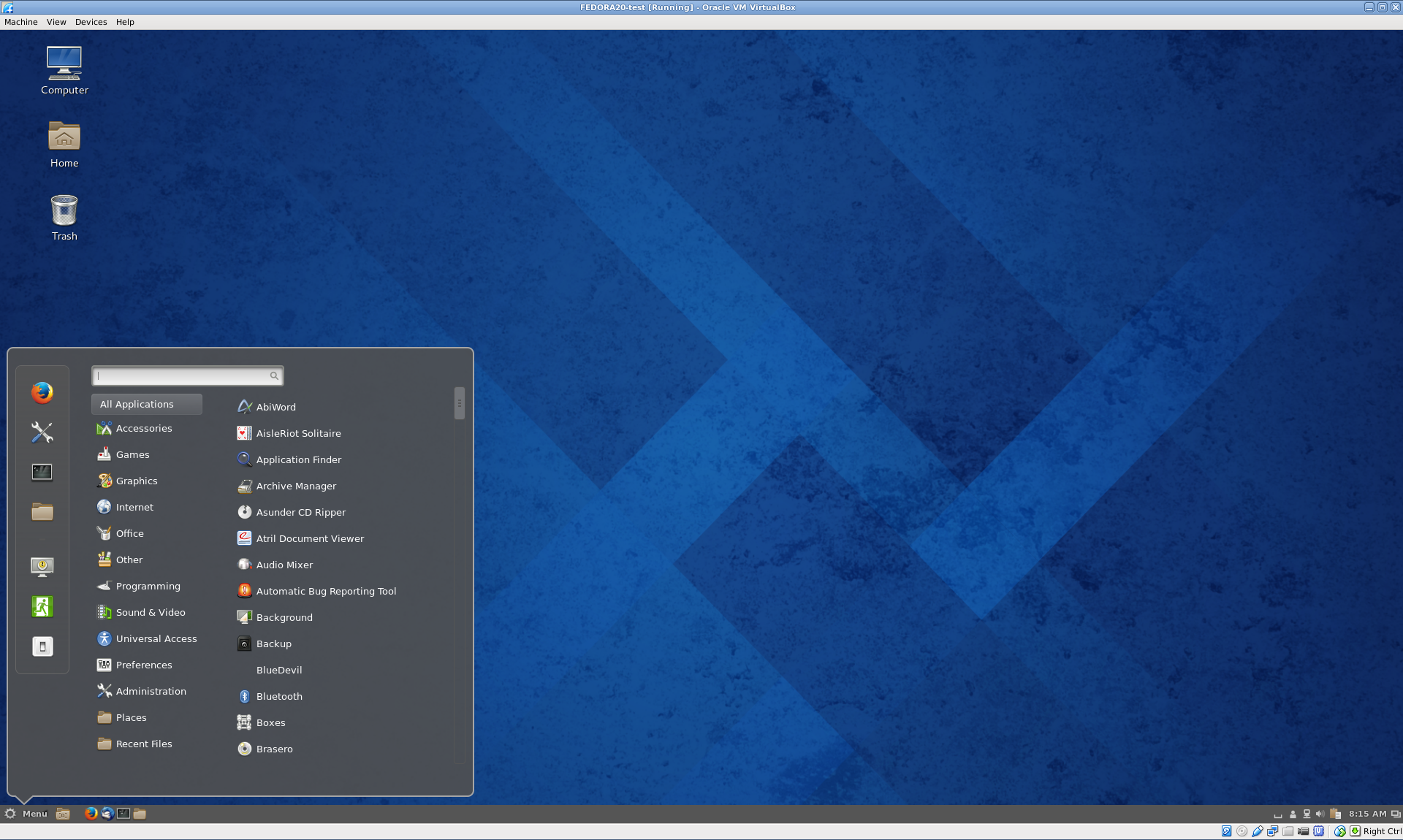Launch the Thunderbird icon in the bottom panel
The image size is (1403, 840).
coord(107,814)
